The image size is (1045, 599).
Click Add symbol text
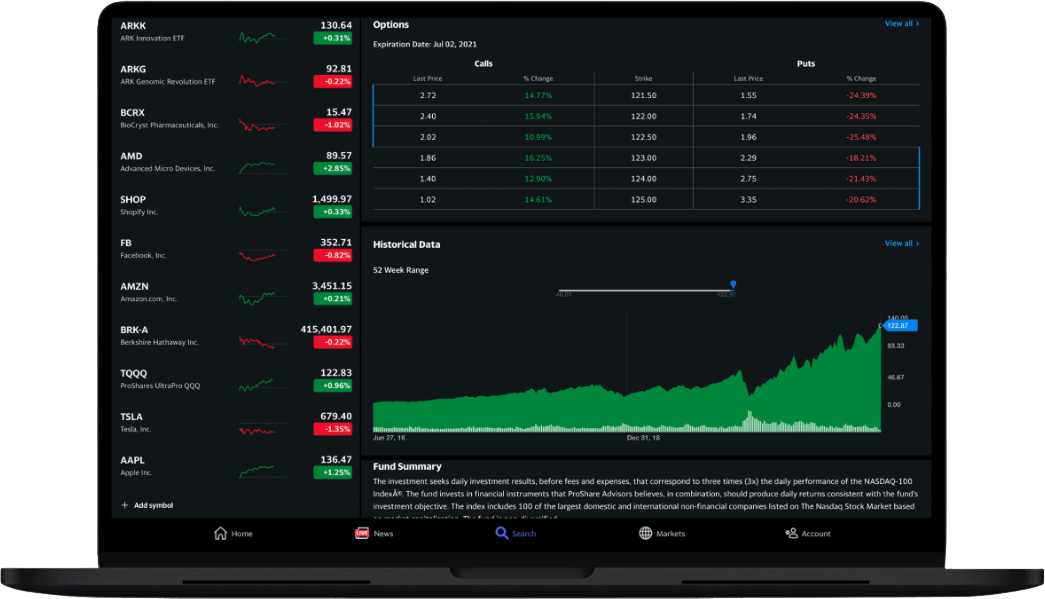[153, 505]
